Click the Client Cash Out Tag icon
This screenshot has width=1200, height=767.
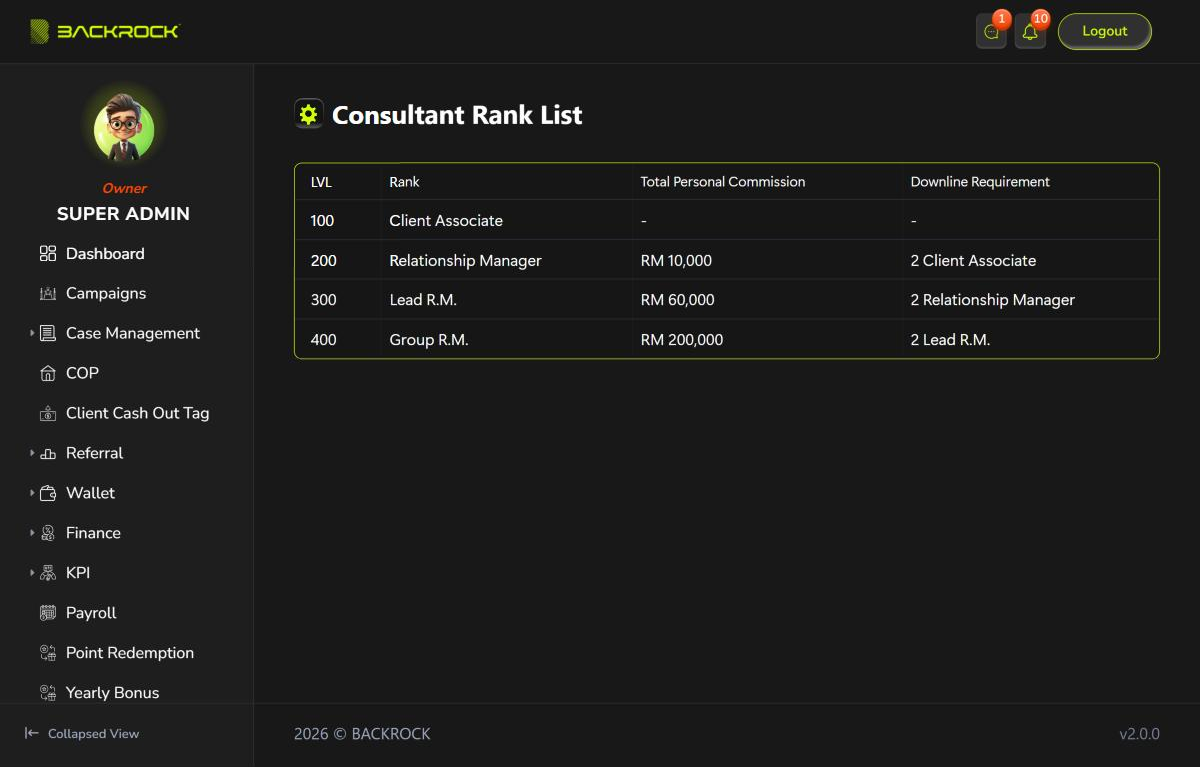(x=48, y=414)
